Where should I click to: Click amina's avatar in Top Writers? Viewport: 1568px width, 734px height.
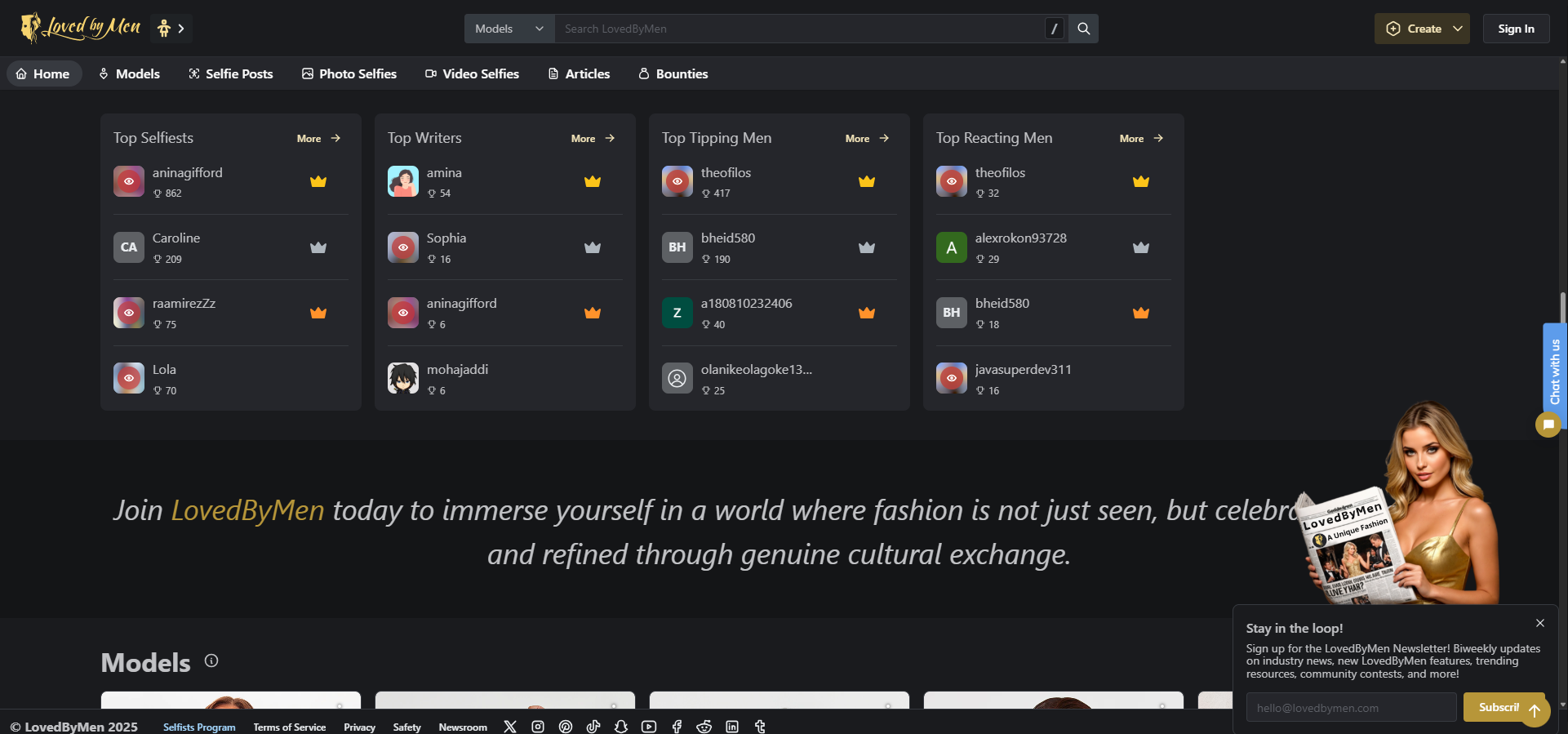pos(403,181)
